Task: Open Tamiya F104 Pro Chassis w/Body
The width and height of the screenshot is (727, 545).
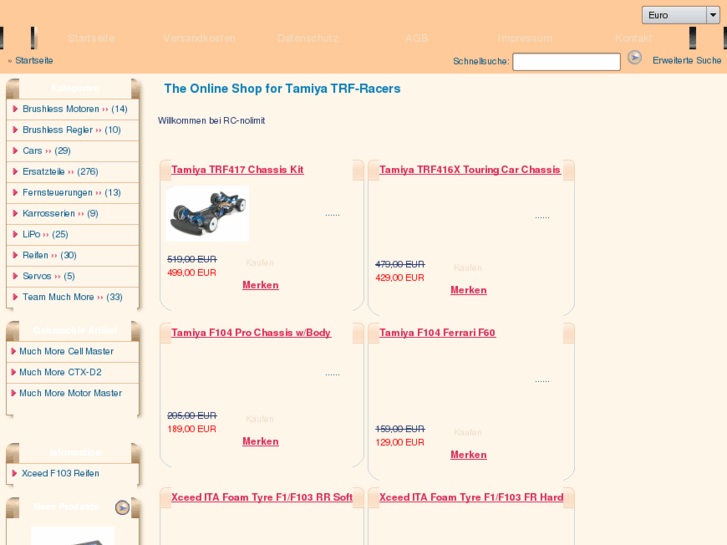Action: (x=251, y=333)
